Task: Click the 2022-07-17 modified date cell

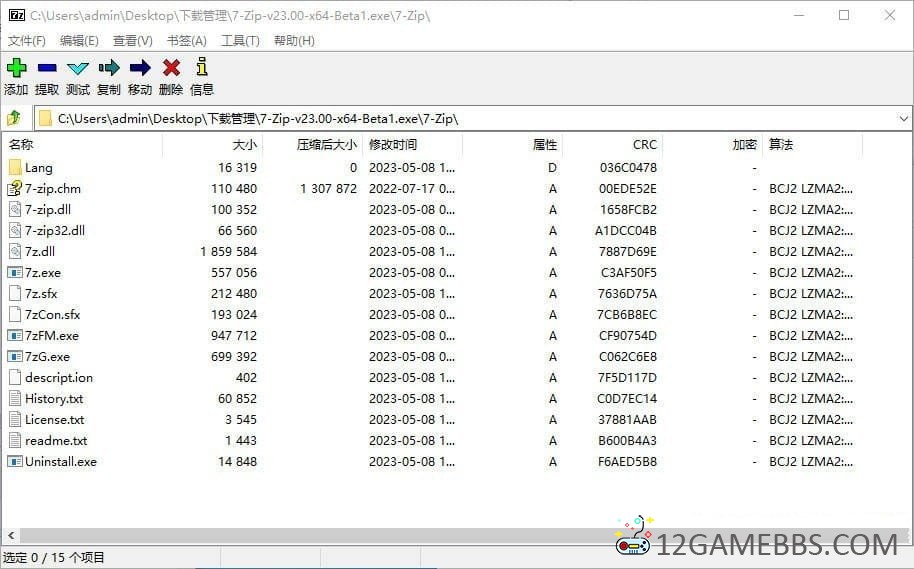Action: pos(412,188)
